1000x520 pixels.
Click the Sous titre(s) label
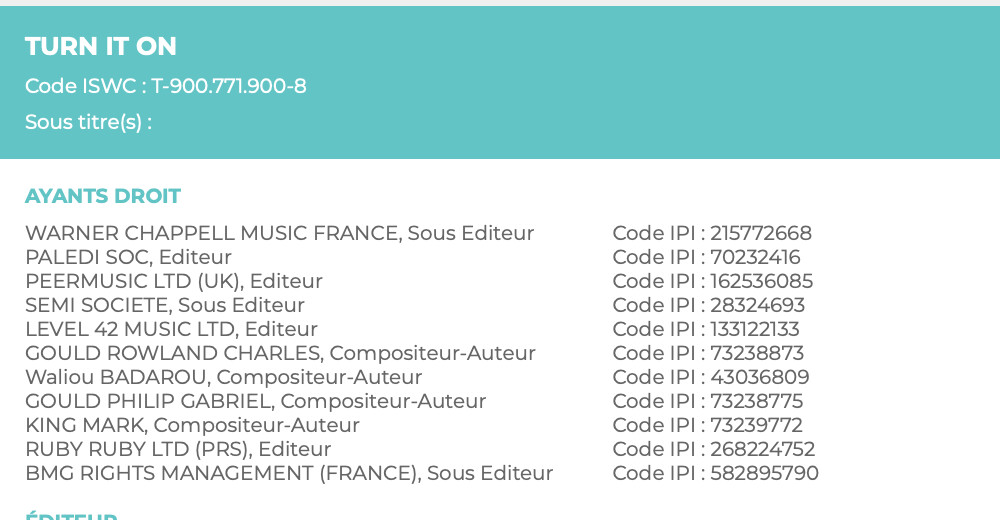pyautogui.click(x=88, y=122)
